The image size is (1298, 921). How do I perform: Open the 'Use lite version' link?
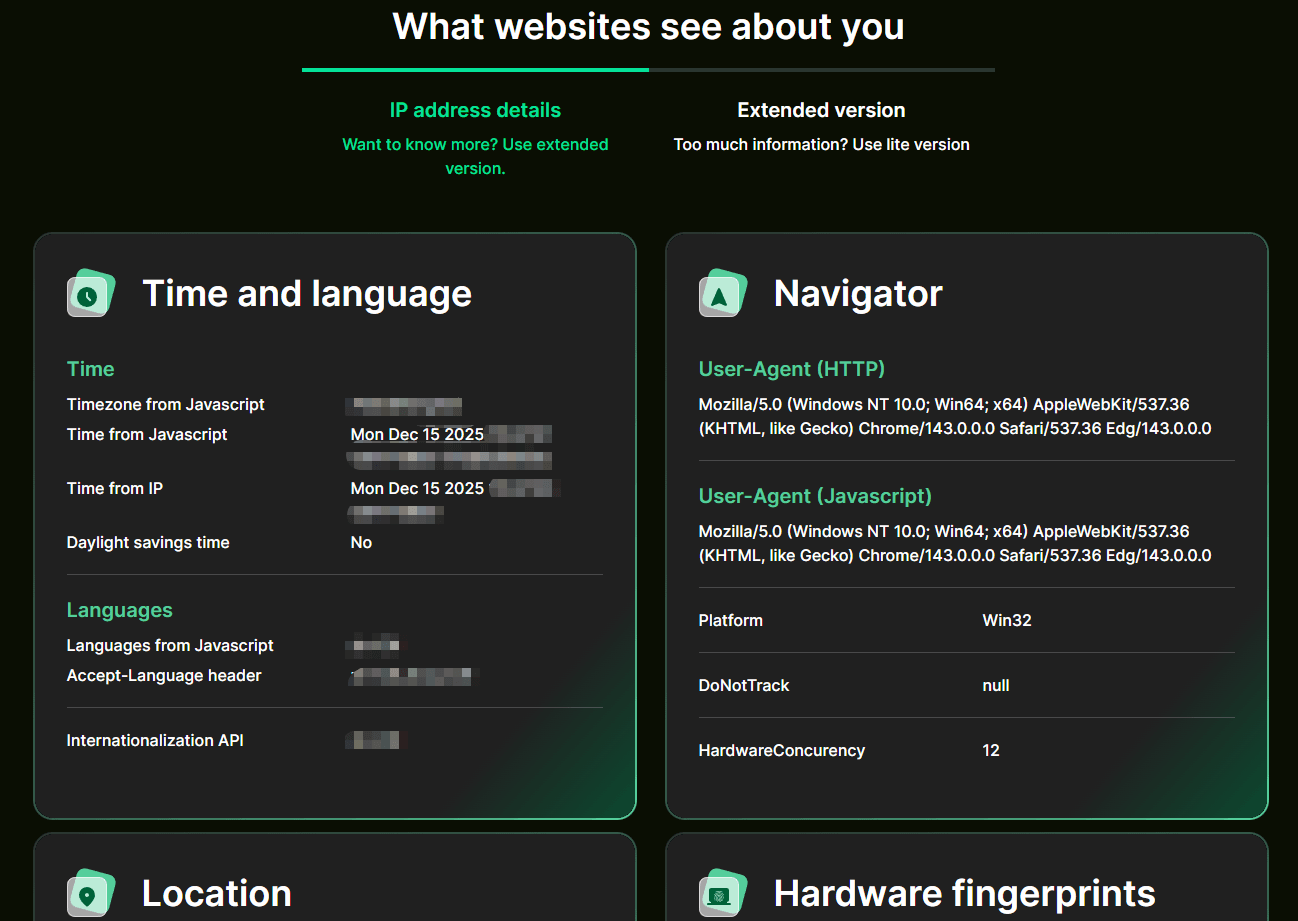[821, 145]
